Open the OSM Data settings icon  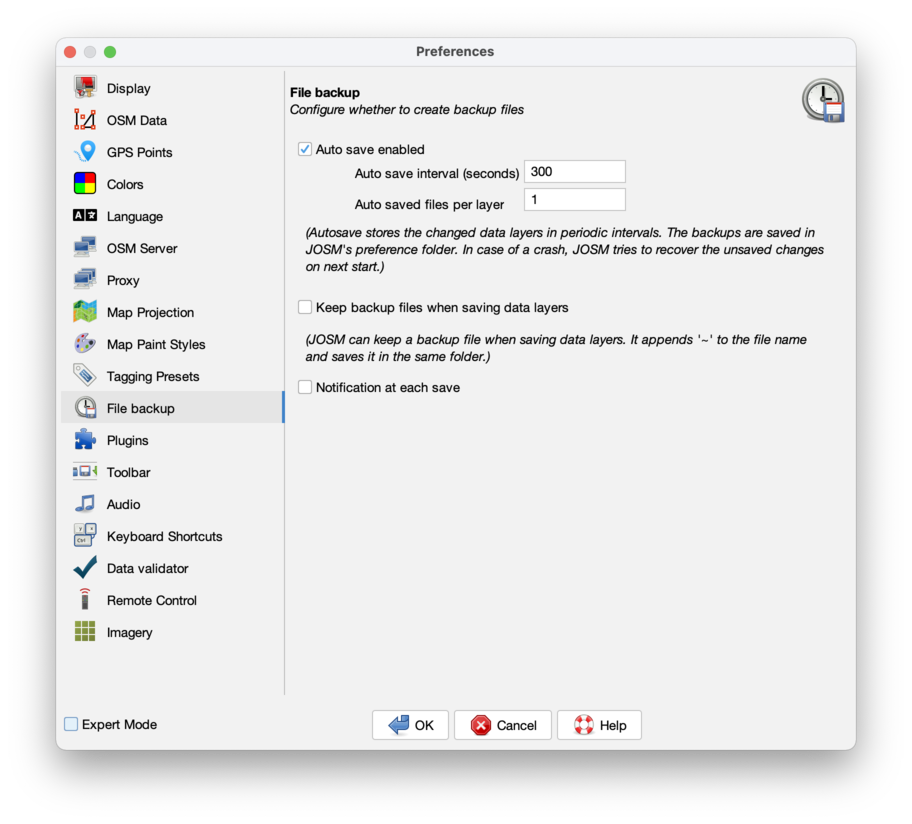click(84, 120)
